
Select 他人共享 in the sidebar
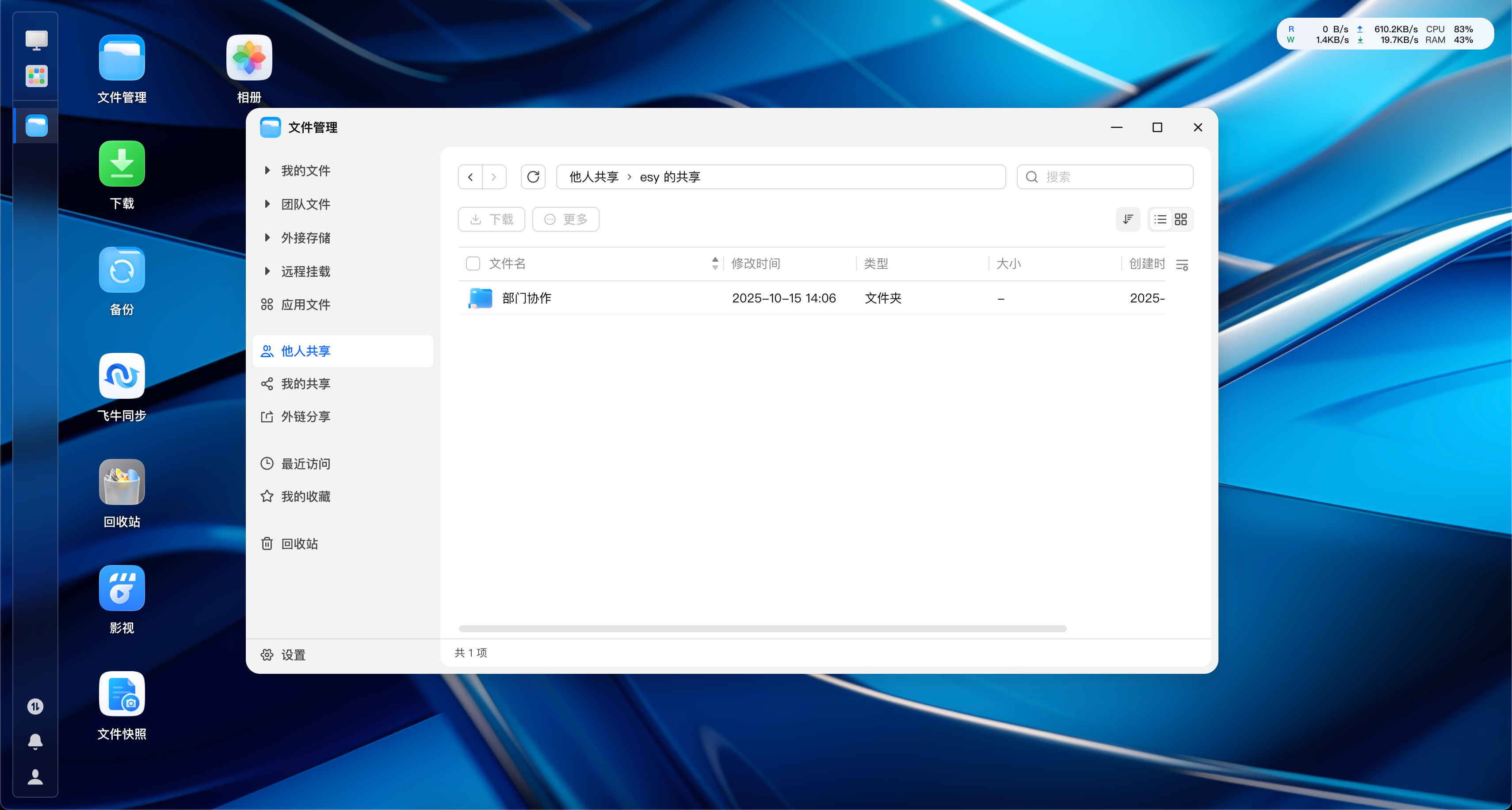(343, 351)
